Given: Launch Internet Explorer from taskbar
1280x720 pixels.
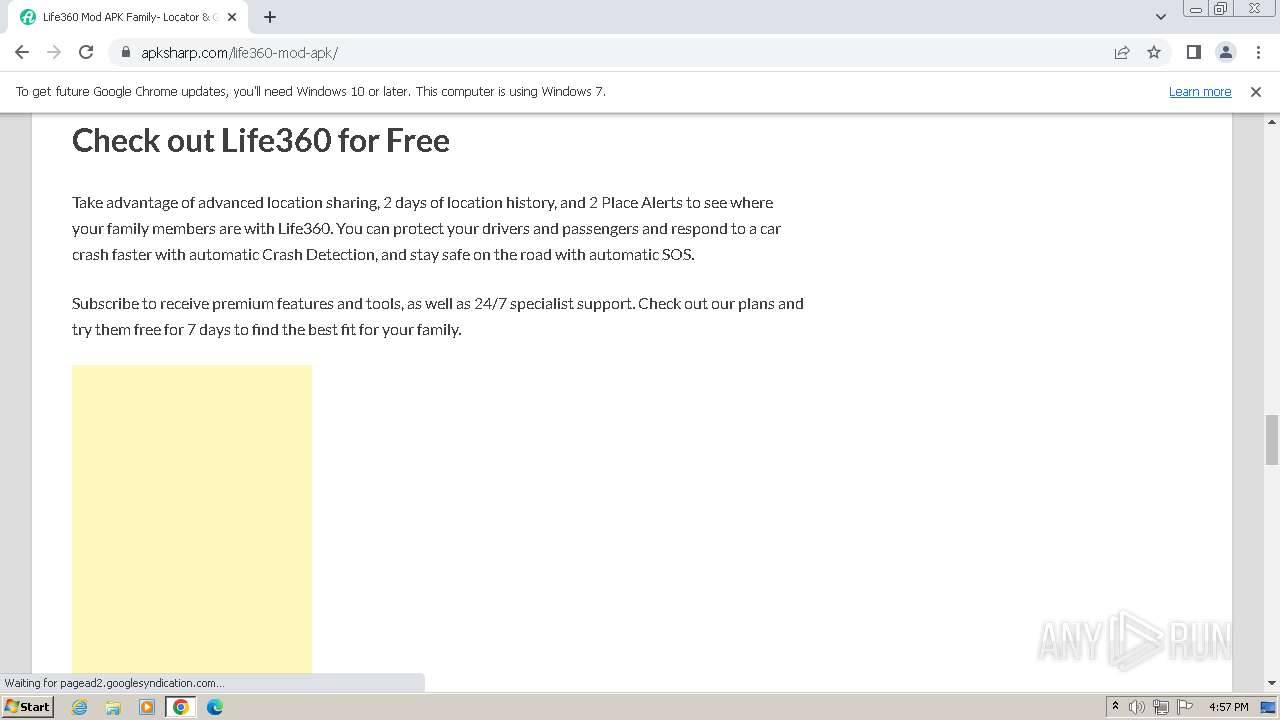Looking at the screenshot, I should point(80,707).
